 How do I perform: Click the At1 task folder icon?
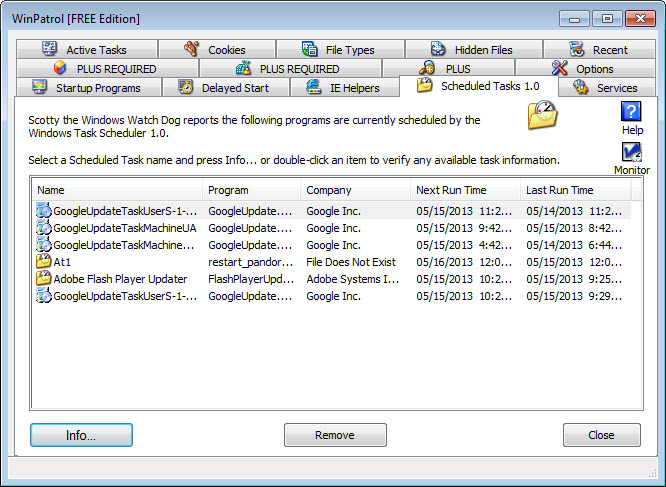pyautogui.click(x=43, y=261)
